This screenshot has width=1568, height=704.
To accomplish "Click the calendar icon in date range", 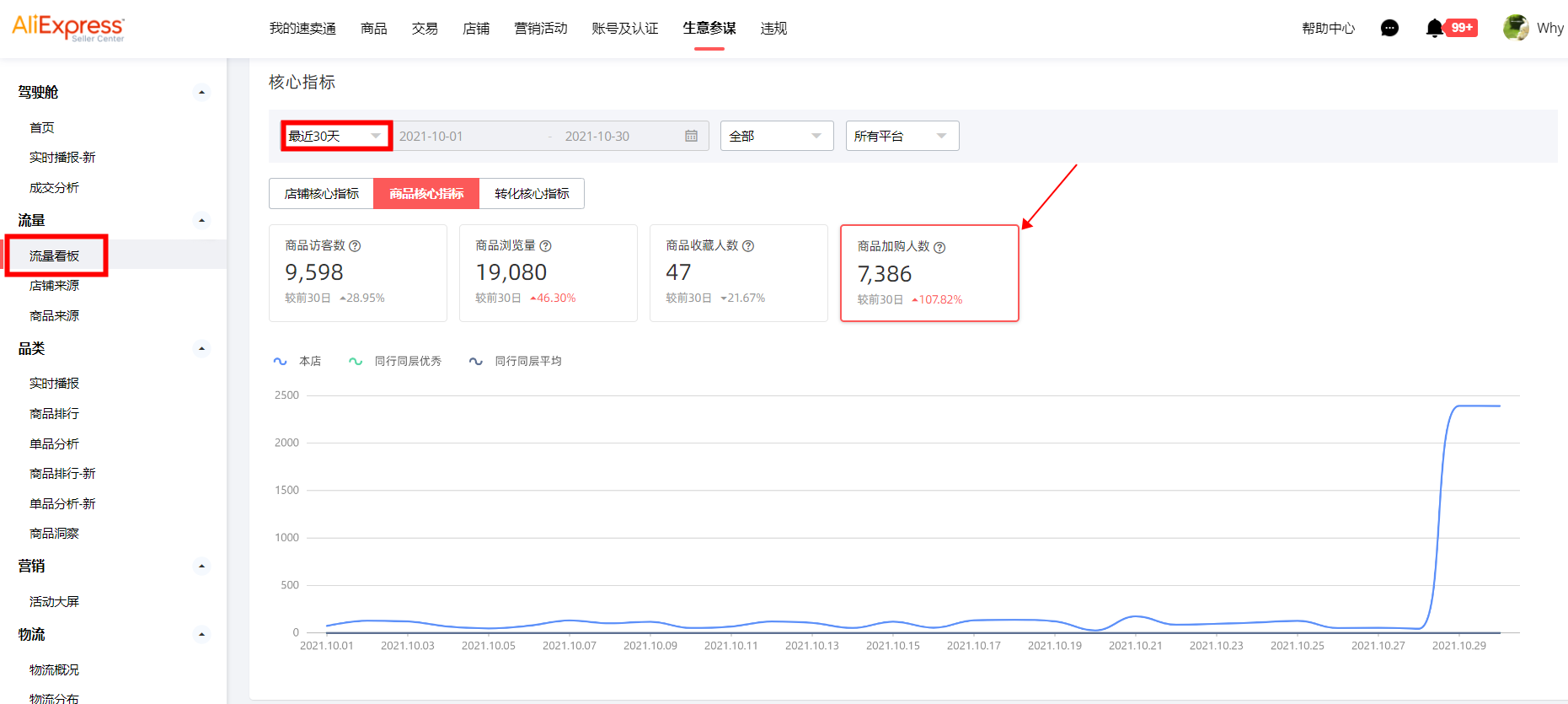I will click(x=691, y=136).
